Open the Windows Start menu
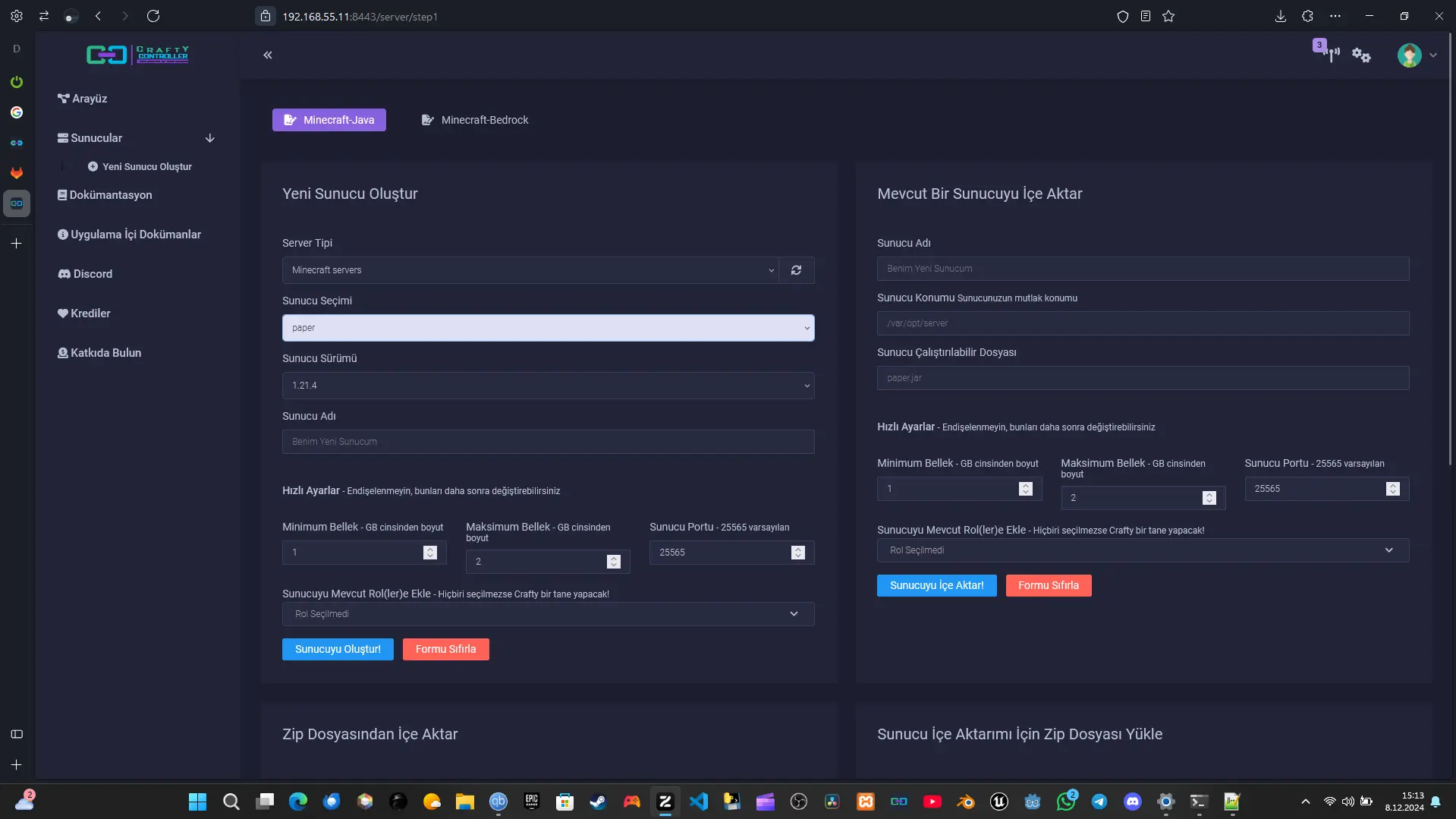The width and height of the screenshot is (1456, 819). [x=197, y=802]
